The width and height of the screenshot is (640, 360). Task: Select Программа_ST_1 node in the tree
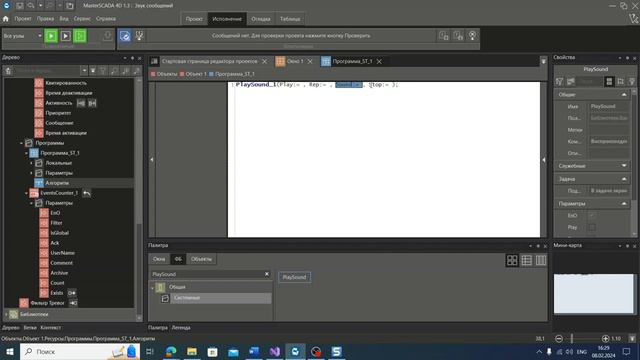click(x=60, y=153)
